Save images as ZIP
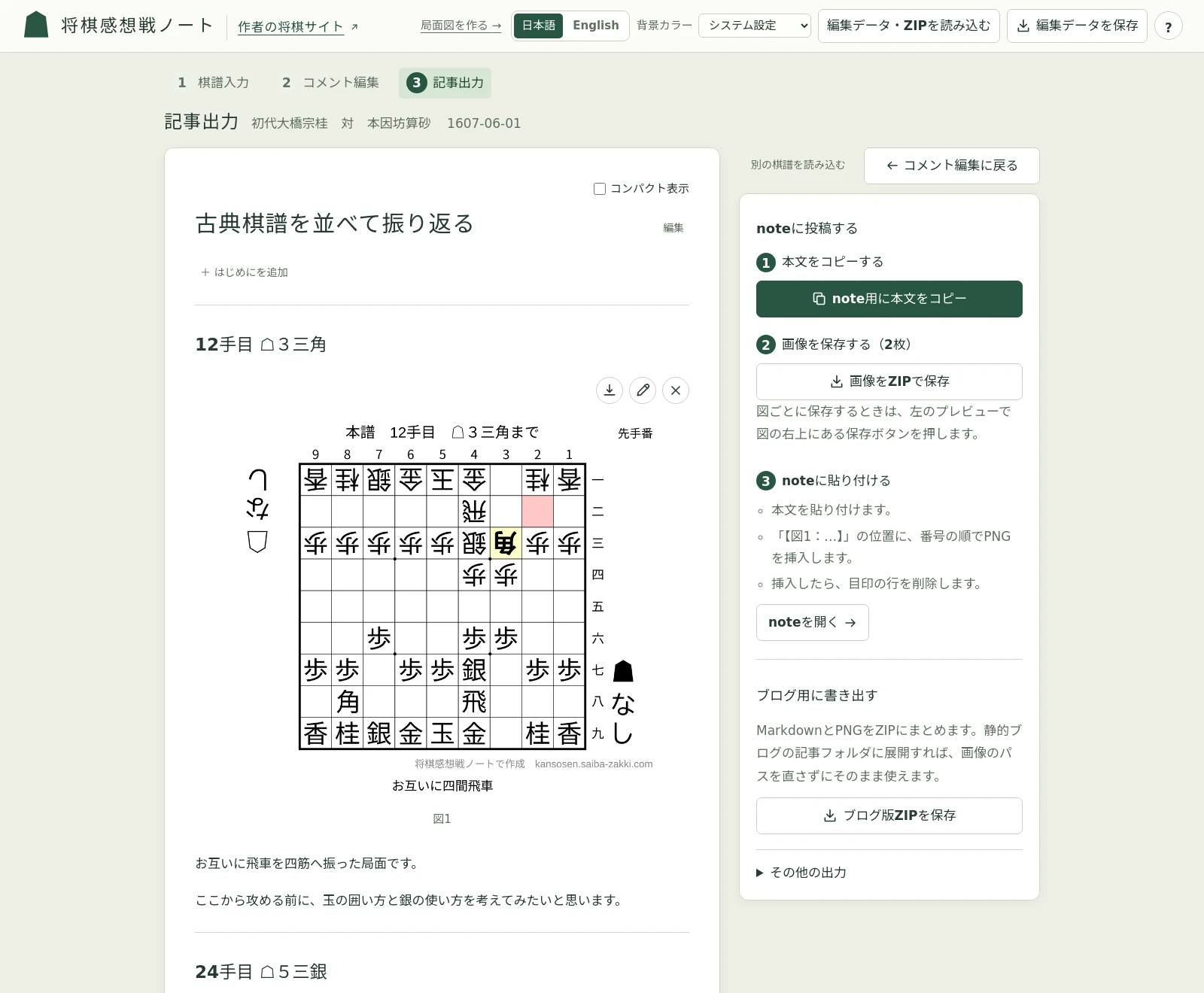The width and height of the screenshot is (1204, 993). point(889,381)
